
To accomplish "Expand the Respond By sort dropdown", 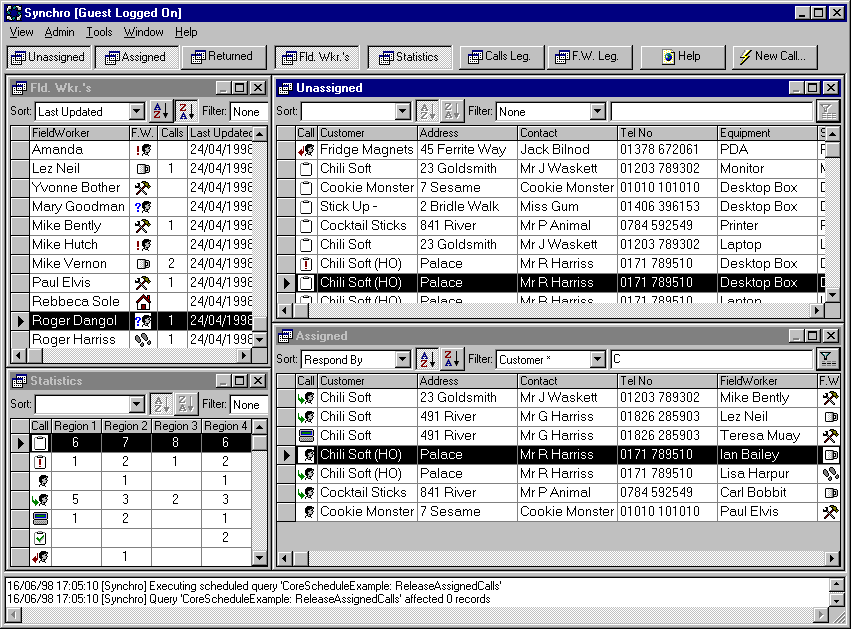I will [x=403, y=360].
